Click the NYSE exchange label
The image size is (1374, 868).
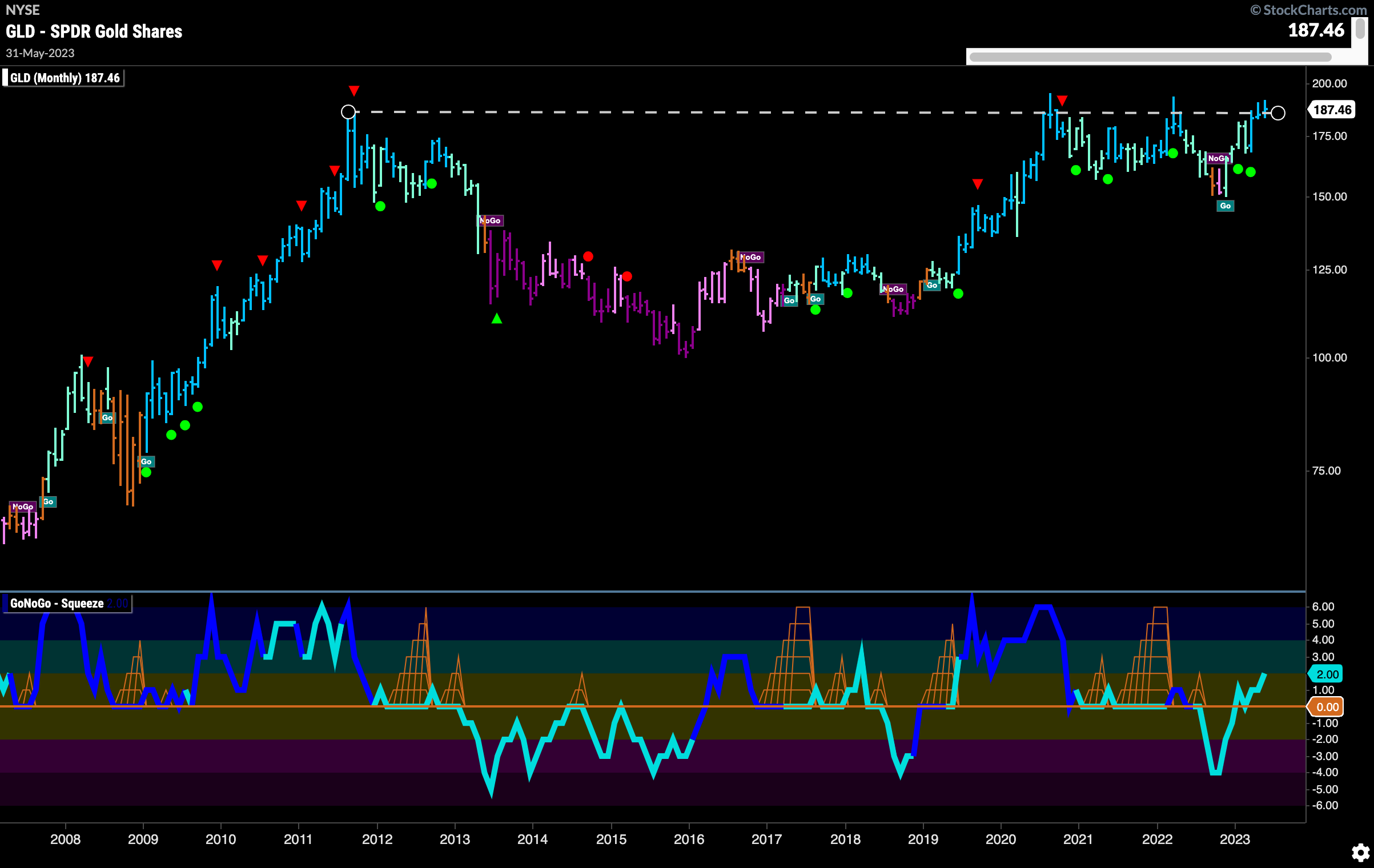[23, 10]
